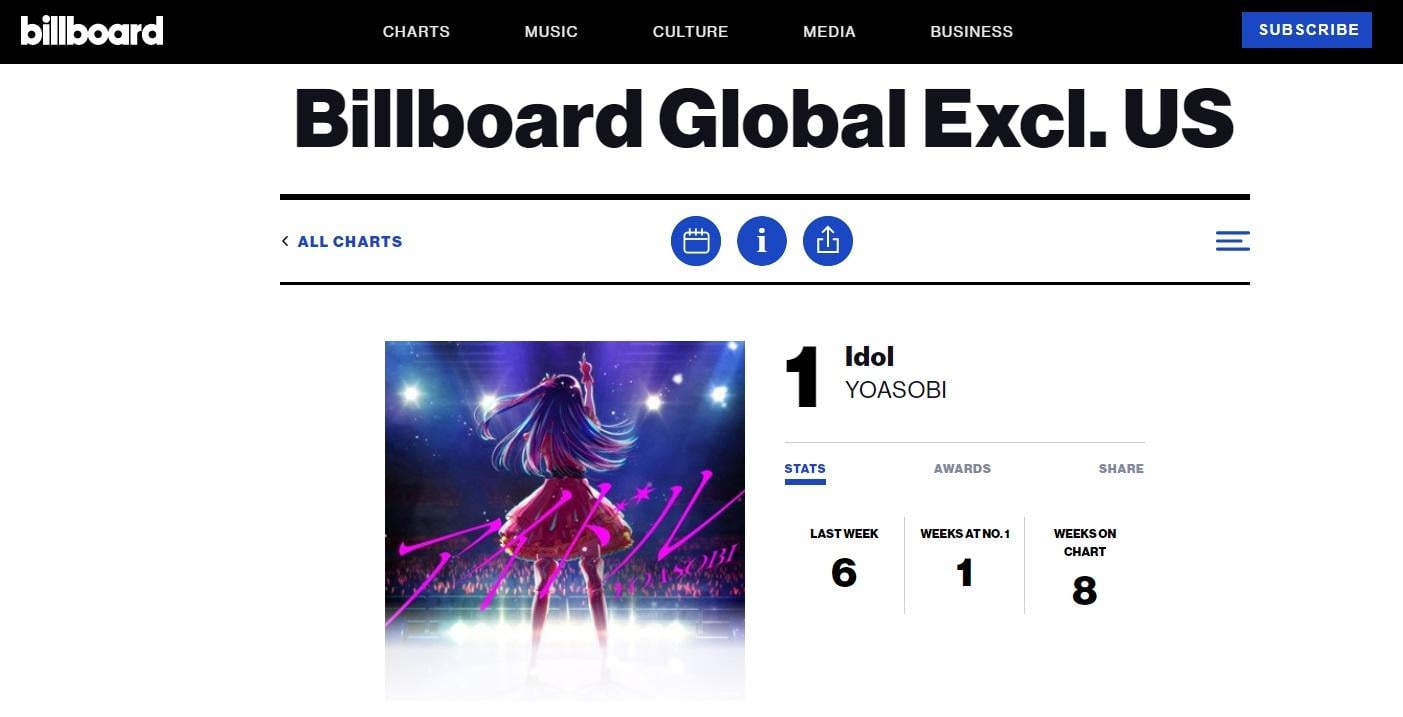Click the round share icon button
Viewport: 1403px width, 717px height.
coord(828,241)
